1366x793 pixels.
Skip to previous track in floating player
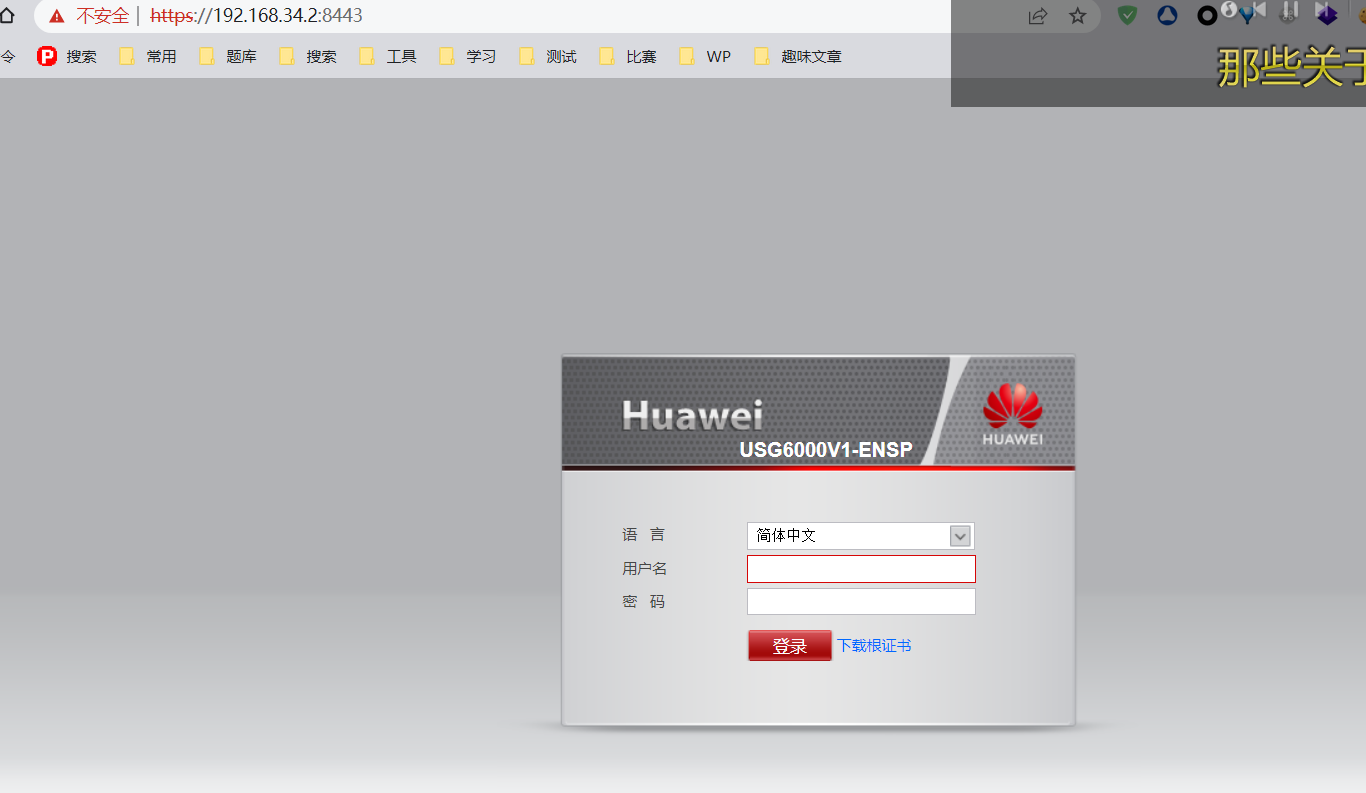point(1259,10)
